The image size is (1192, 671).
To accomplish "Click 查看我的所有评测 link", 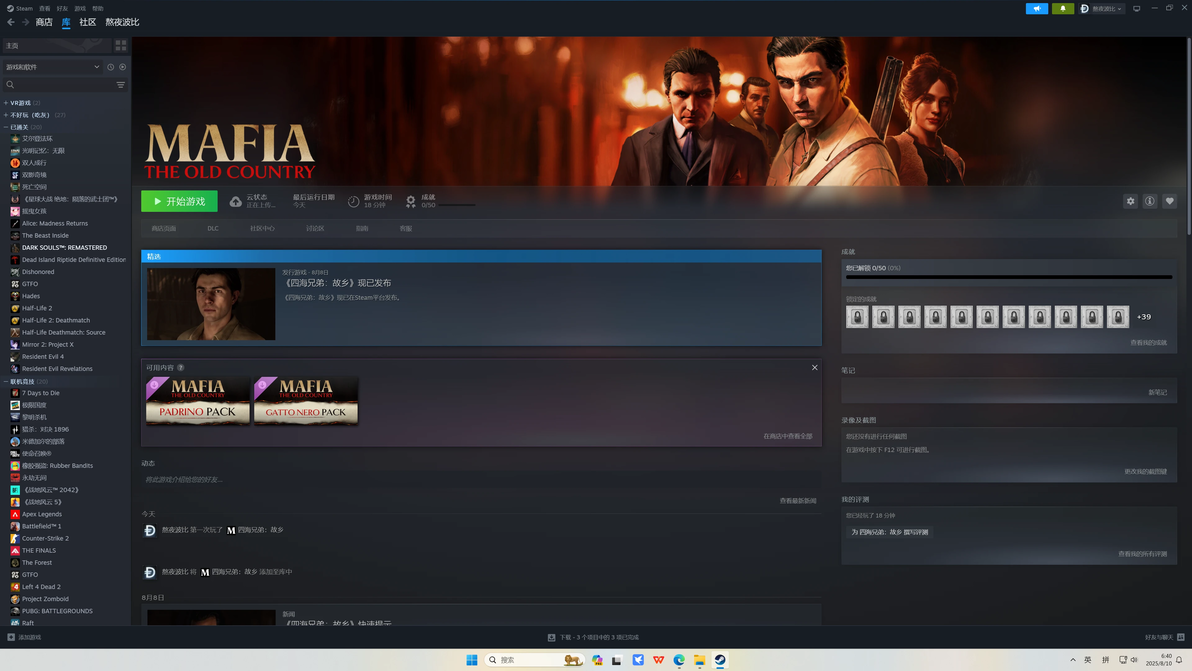I will (x=1142, y=554).
